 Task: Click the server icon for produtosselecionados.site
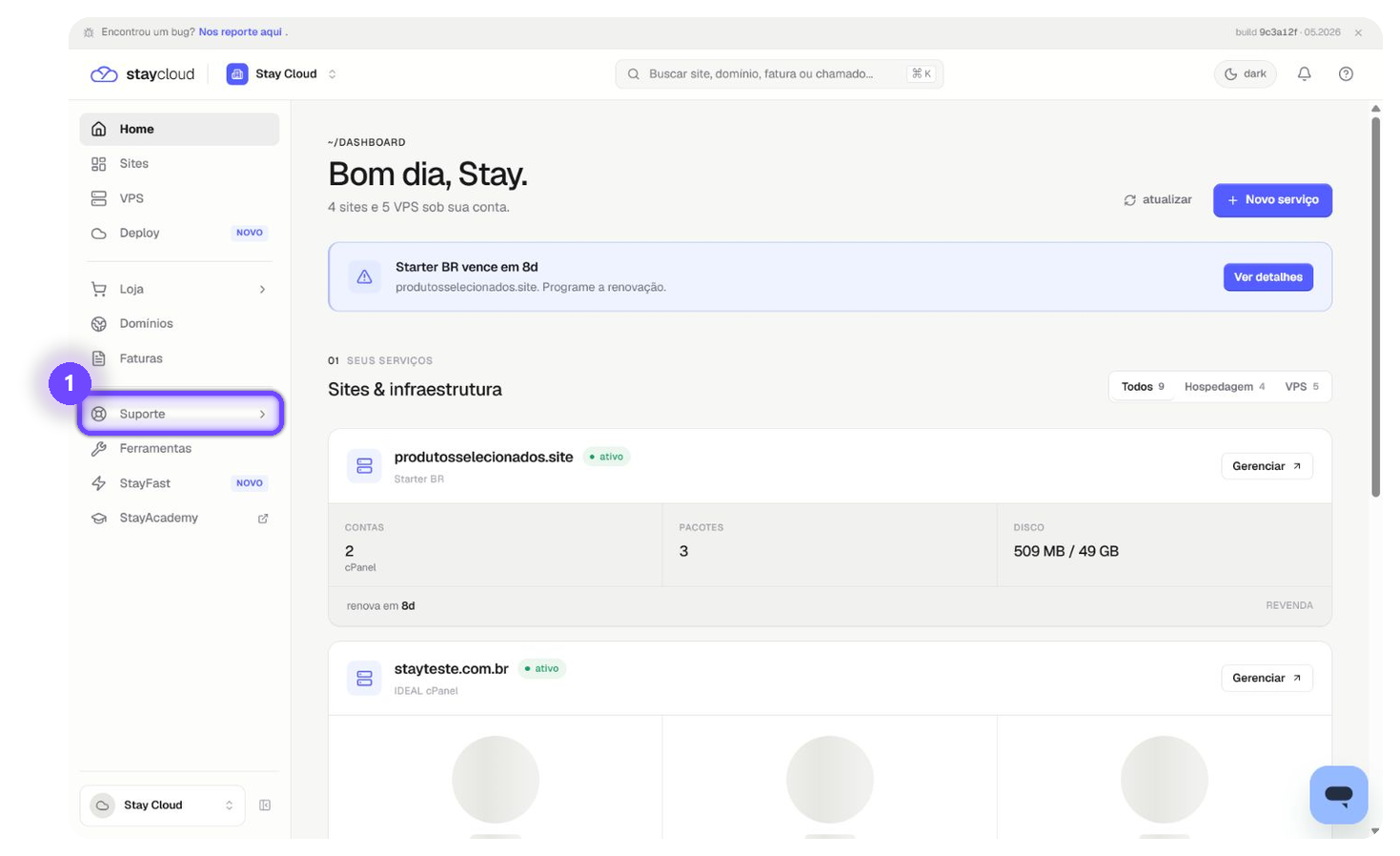coord(364,466)
